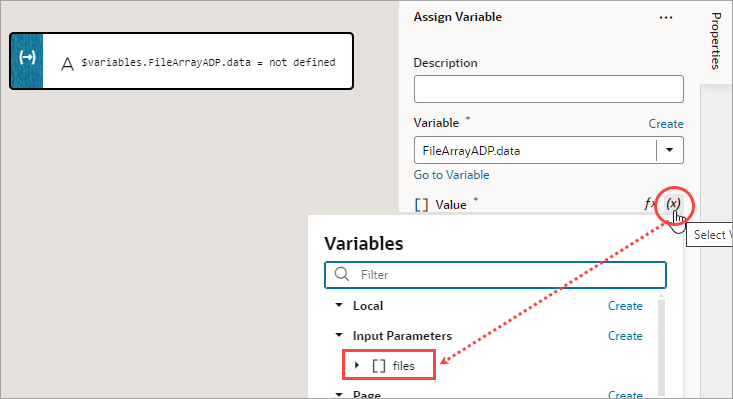733x399 pixels.
Task: Click Create link in Input Parameters row
Action: point(625,335)
